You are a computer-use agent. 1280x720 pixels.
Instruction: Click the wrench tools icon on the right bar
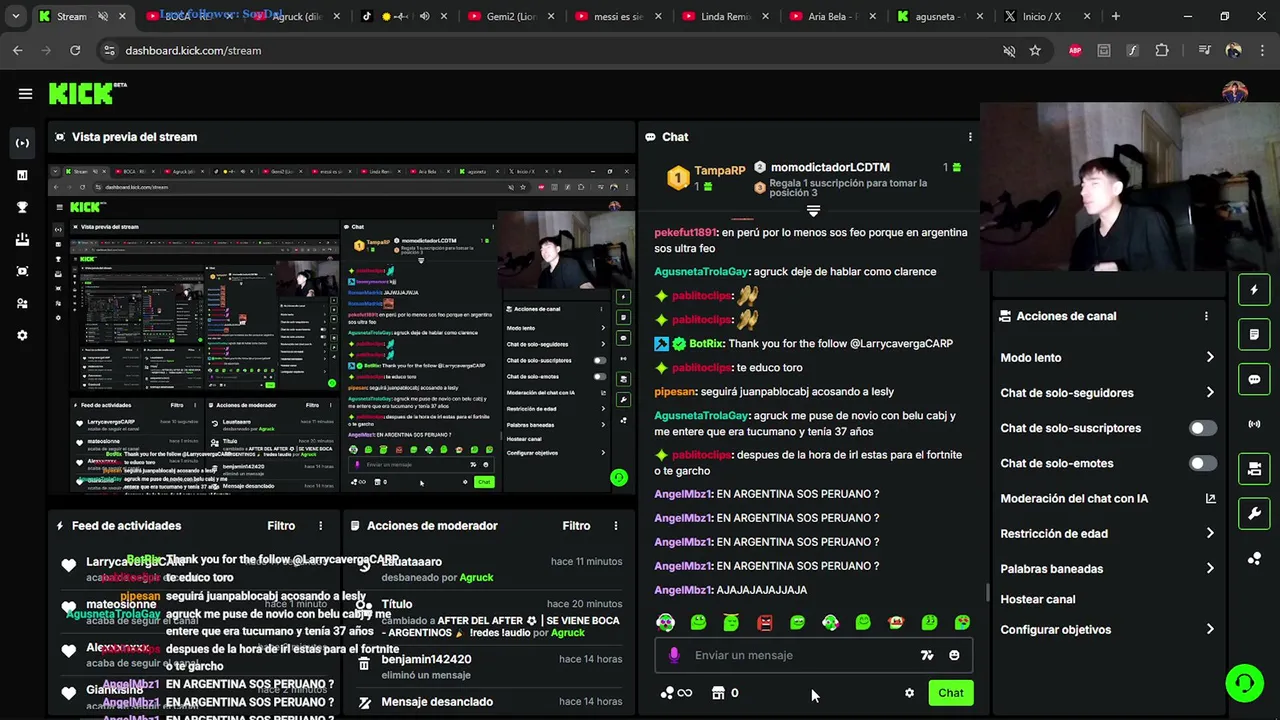1254,514
